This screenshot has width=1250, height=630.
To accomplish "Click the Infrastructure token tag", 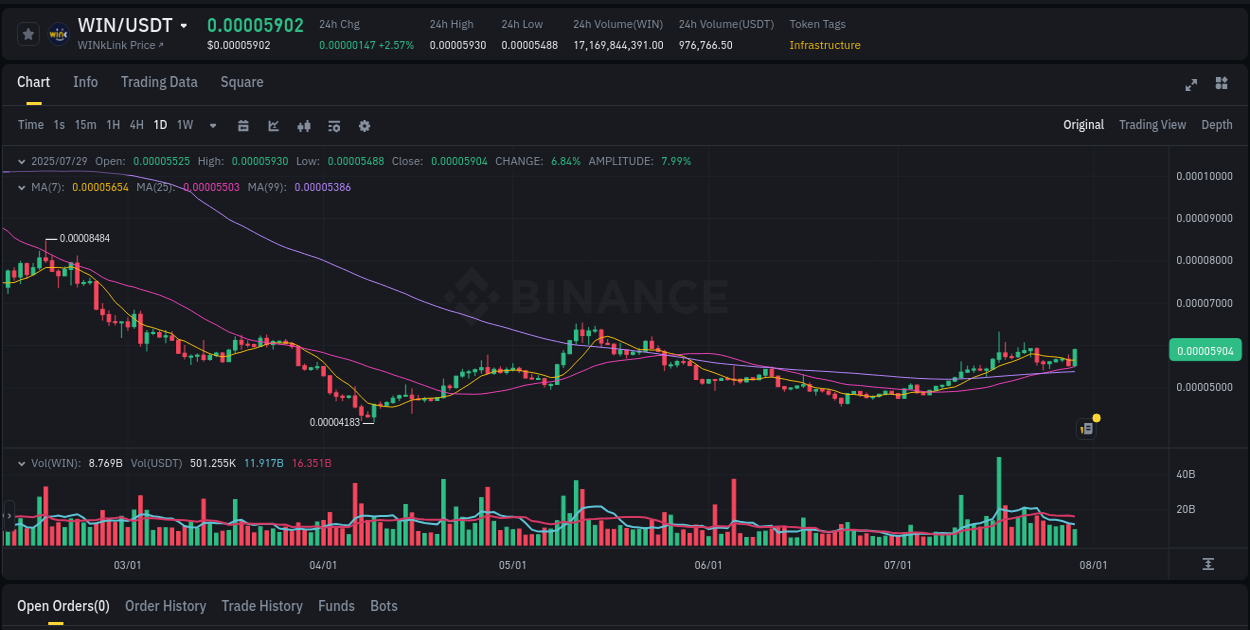I will point(824,45).
